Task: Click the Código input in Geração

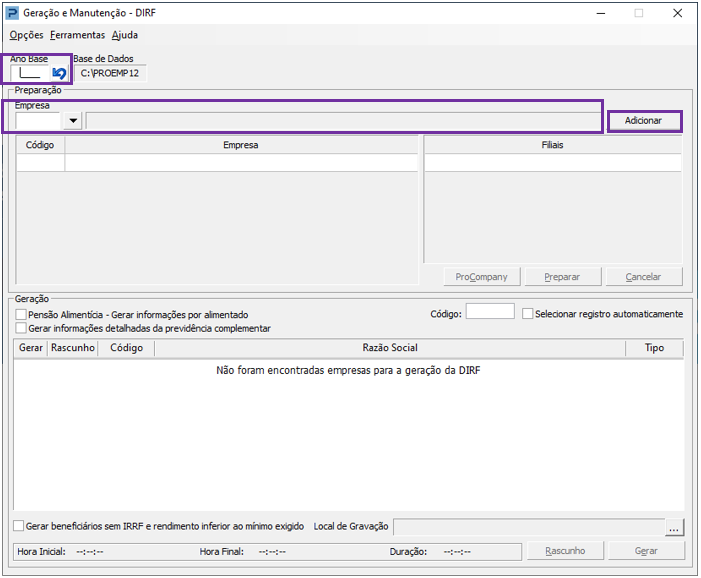Action: pos(490,311)
